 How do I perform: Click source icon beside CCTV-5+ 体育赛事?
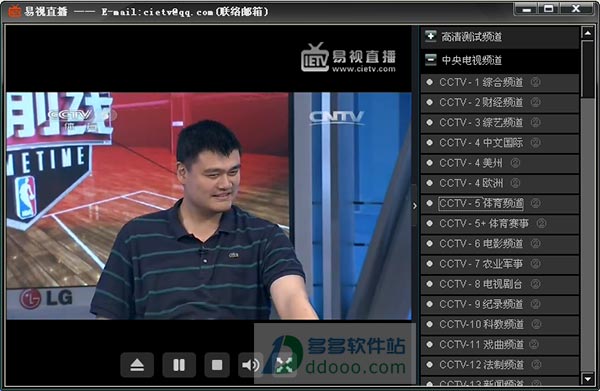click(541, 224)
